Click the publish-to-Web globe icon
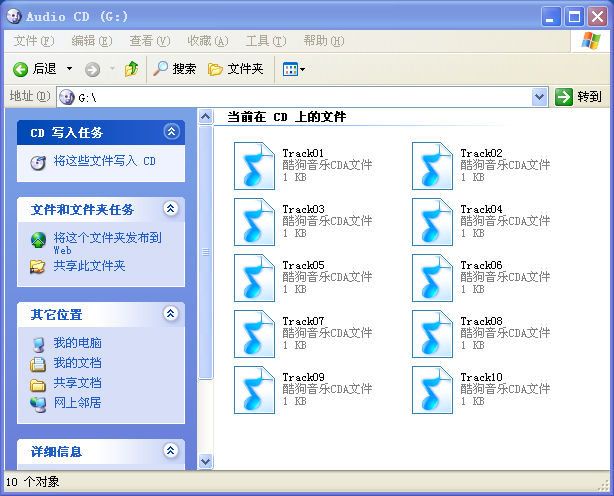This screenshot has width=614, height=496. tap(38, 240)
